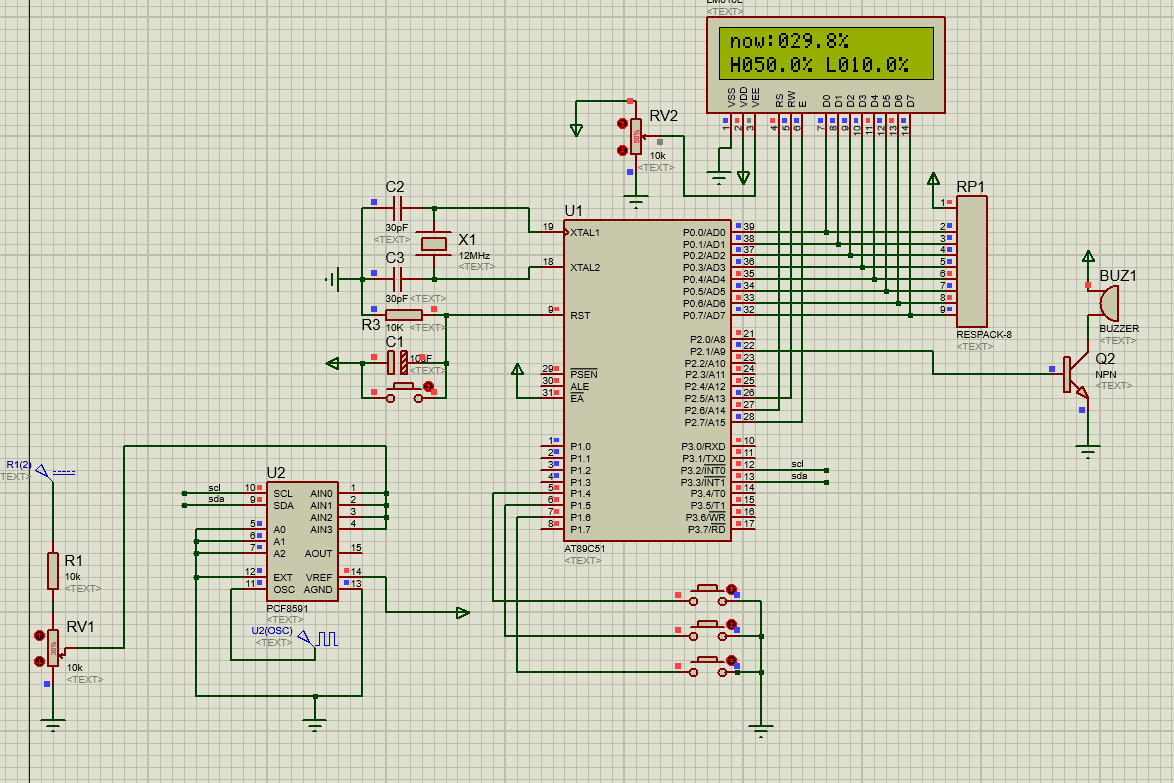Click the "RESPACK-8" part label
This screenshot has height=783, width=1174.
point(984,335)
